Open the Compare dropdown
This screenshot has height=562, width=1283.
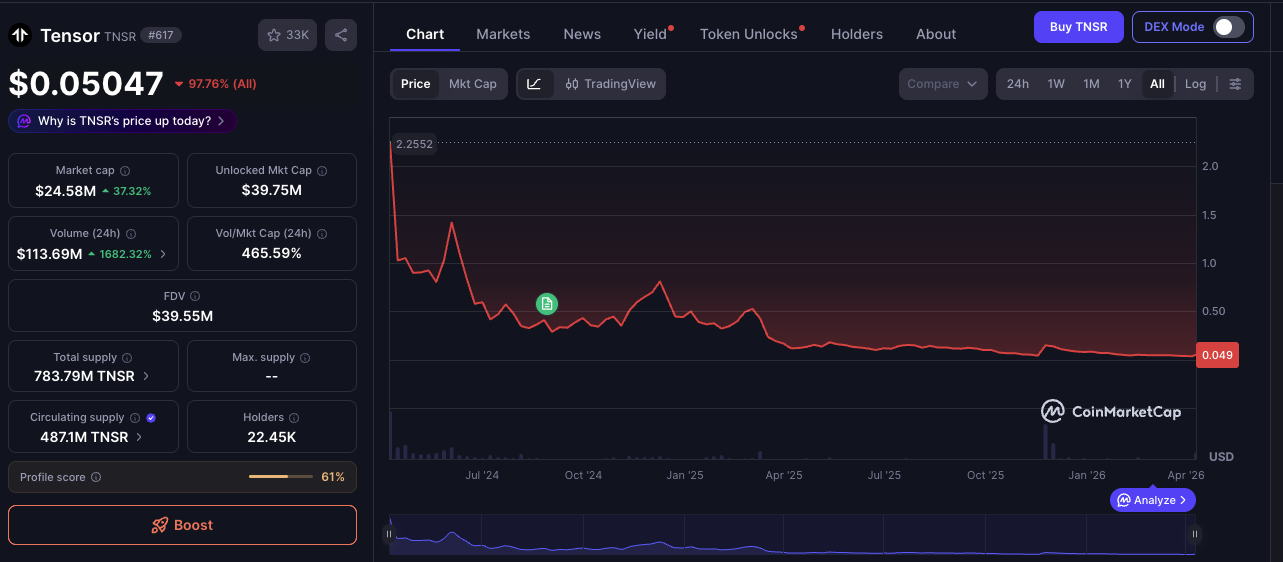[x=942, y=84]
